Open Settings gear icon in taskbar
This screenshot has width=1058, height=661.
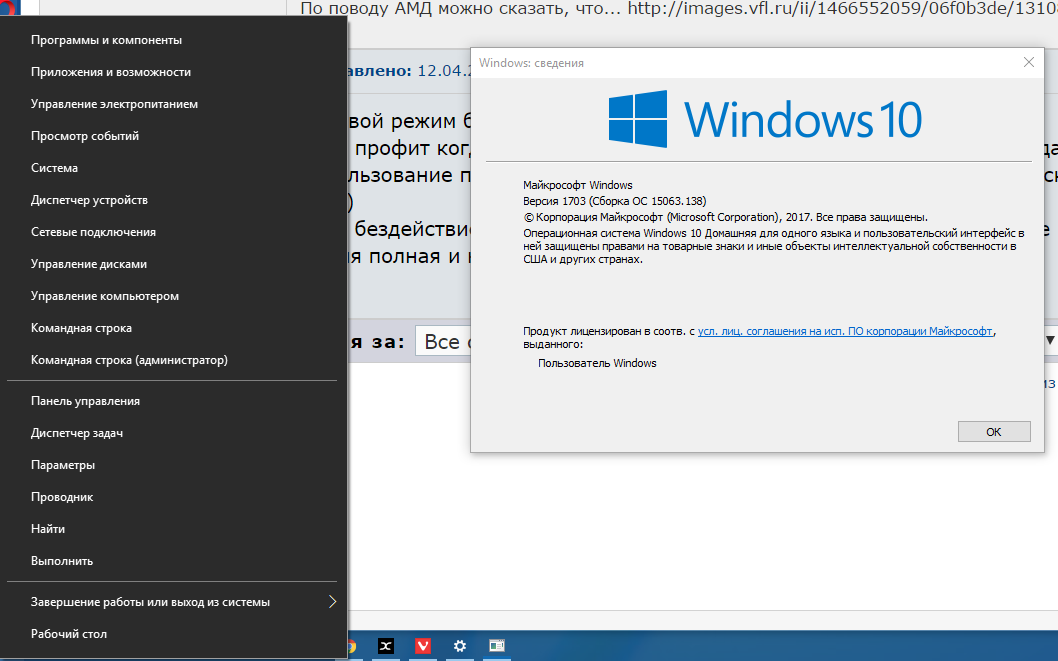pyautogui.click(x=460, y=646)
